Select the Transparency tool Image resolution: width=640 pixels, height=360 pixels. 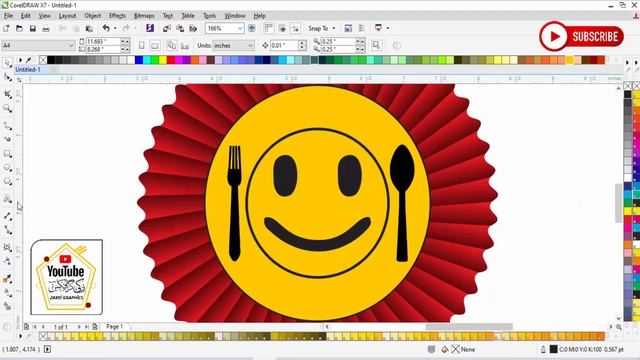tap(7, 261)
